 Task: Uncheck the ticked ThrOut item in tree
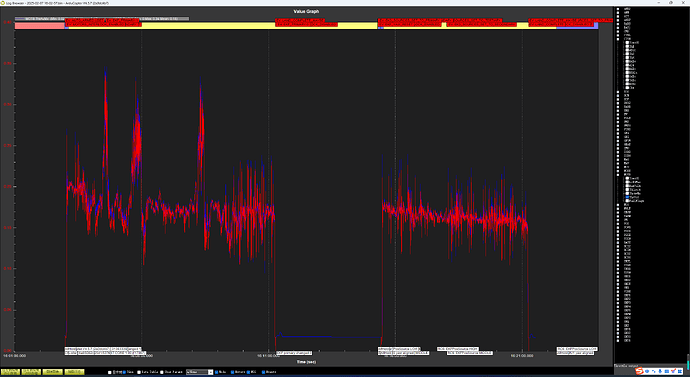[627, 197]
